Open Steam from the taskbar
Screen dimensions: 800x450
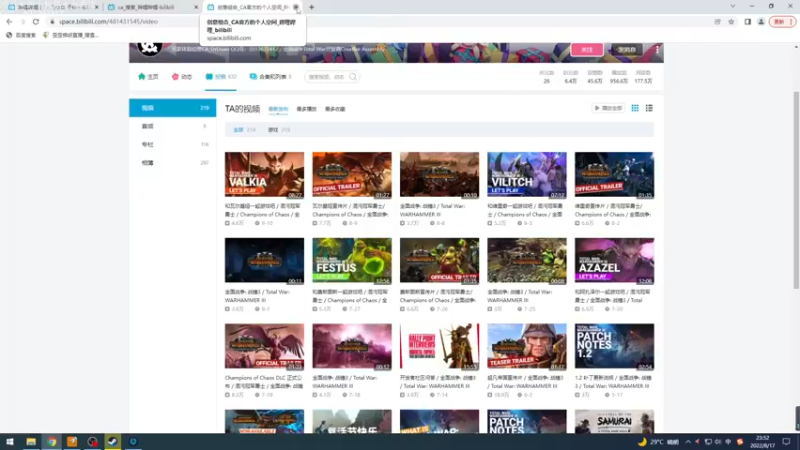pyautogui.click(x=113, y=442)
